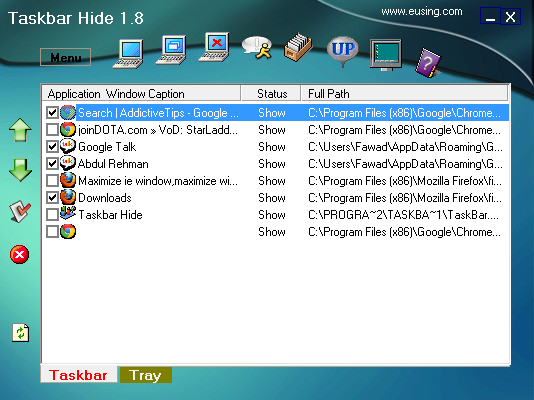
Task: Click the Status column header
Action: [271, 94]
